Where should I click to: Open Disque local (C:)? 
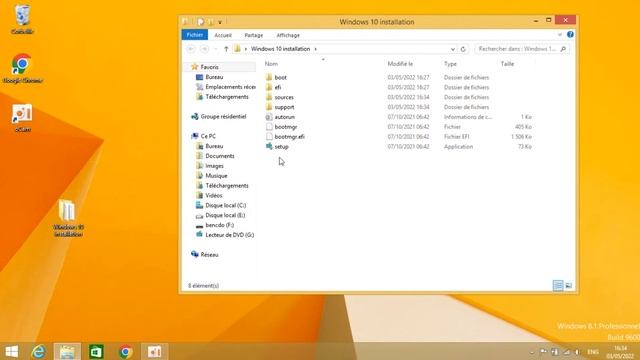coord(225,205)
